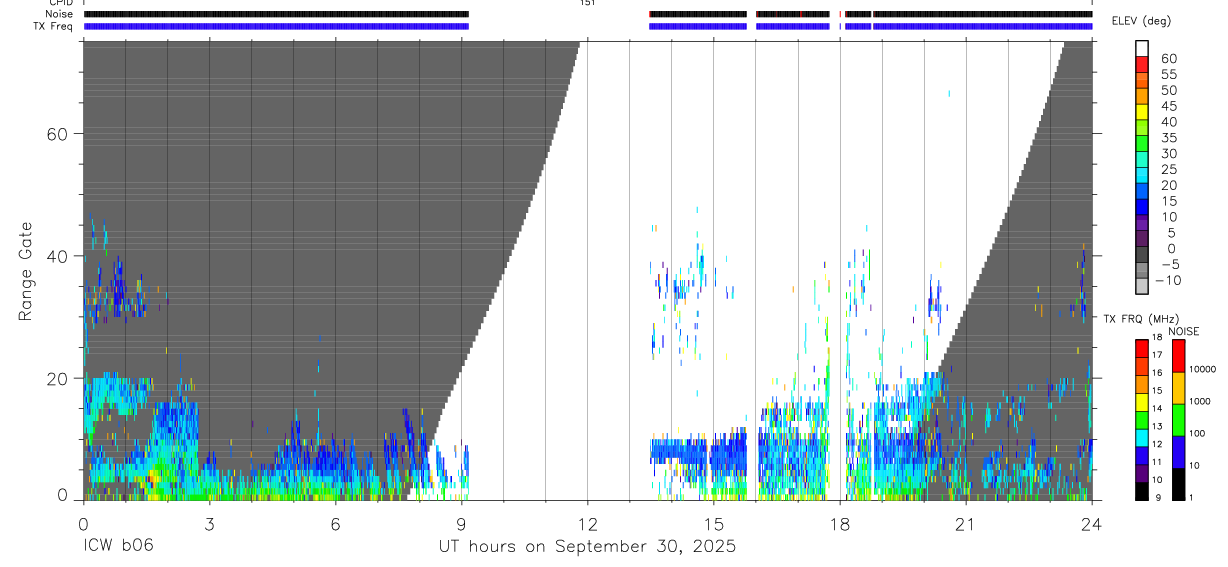Screen dimensions: 1228x567
Task: Click the '40' tick on Range Gate axis
Action: pos(57,256)
